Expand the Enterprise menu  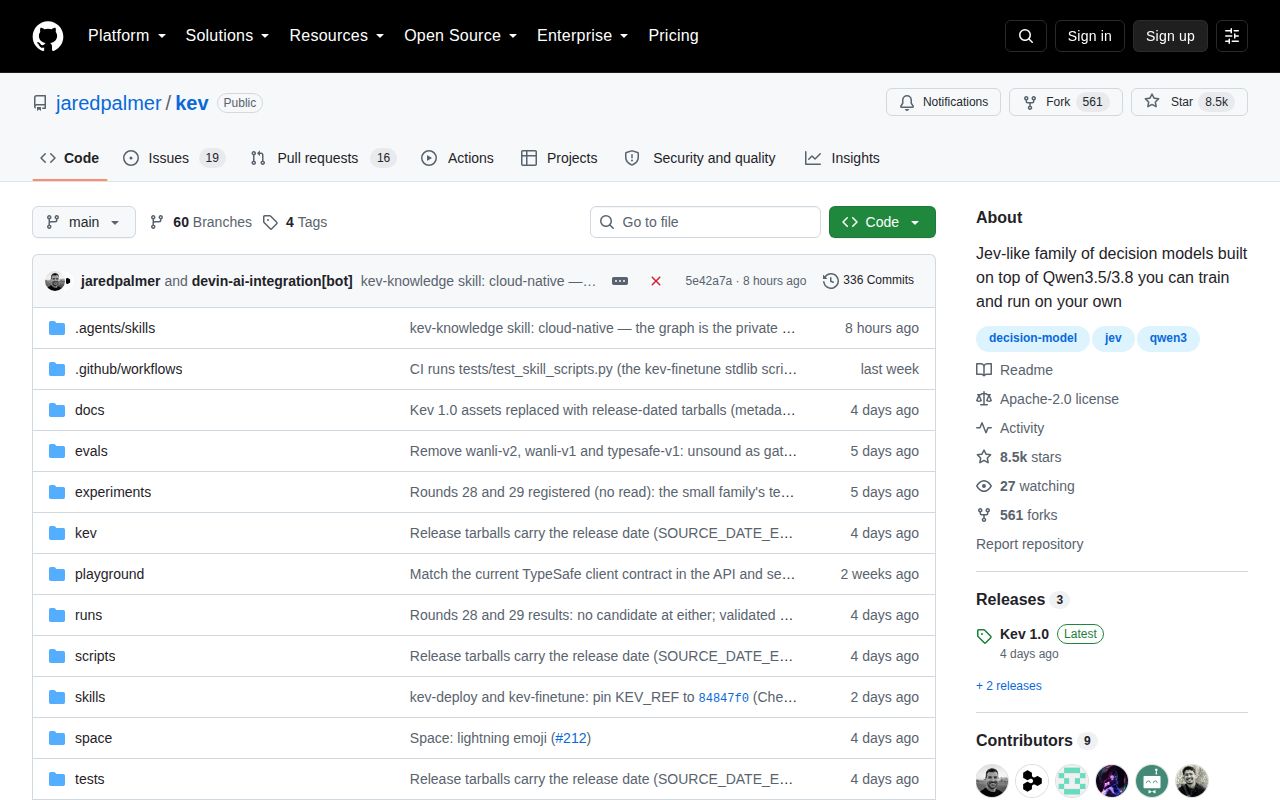(582, 36)
